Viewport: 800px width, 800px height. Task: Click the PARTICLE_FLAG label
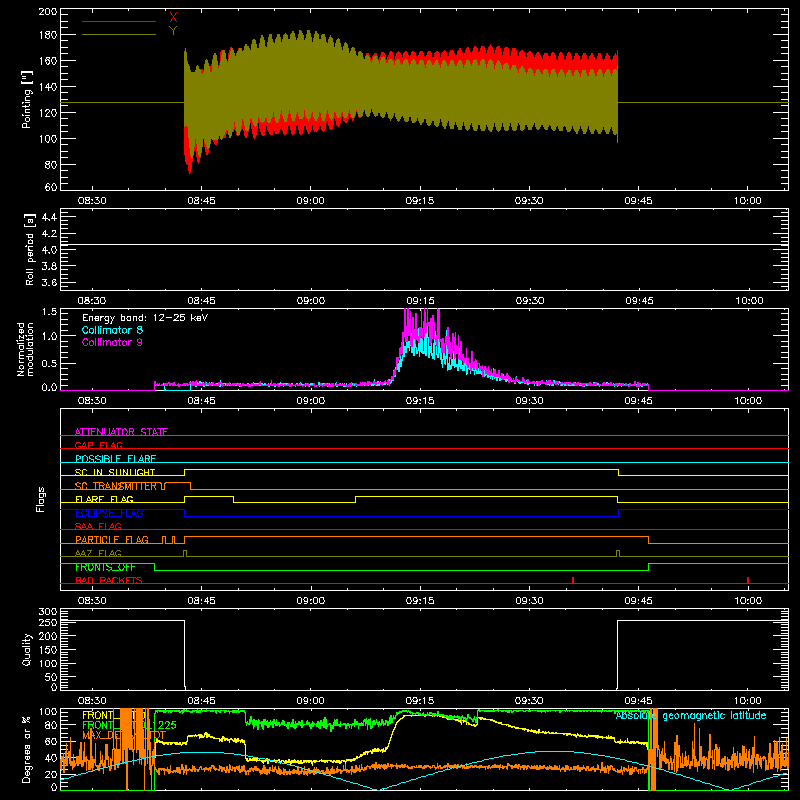coord(112,539)
